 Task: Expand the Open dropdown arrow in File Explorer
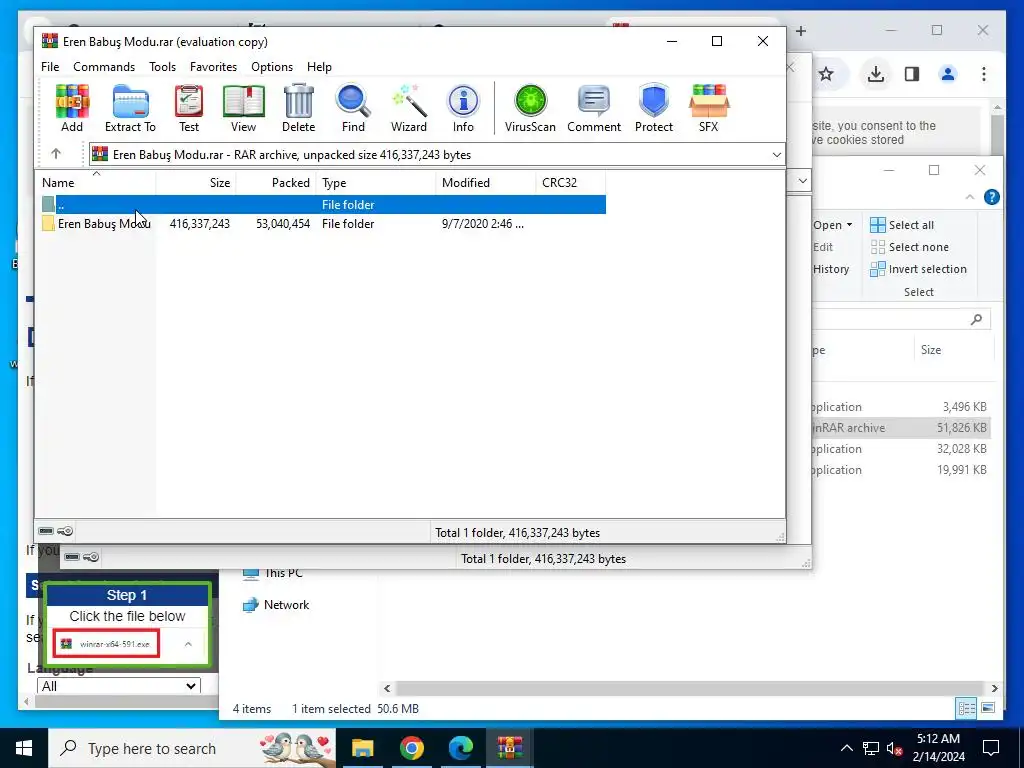click(850, 225)
